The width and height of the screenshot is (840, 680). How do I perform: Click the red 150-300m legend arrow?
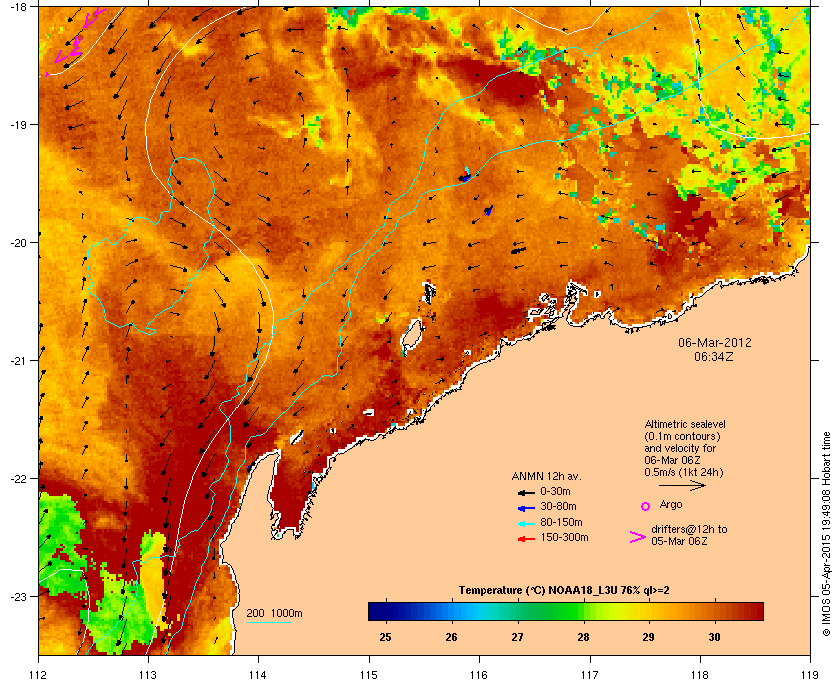[526, 539]
